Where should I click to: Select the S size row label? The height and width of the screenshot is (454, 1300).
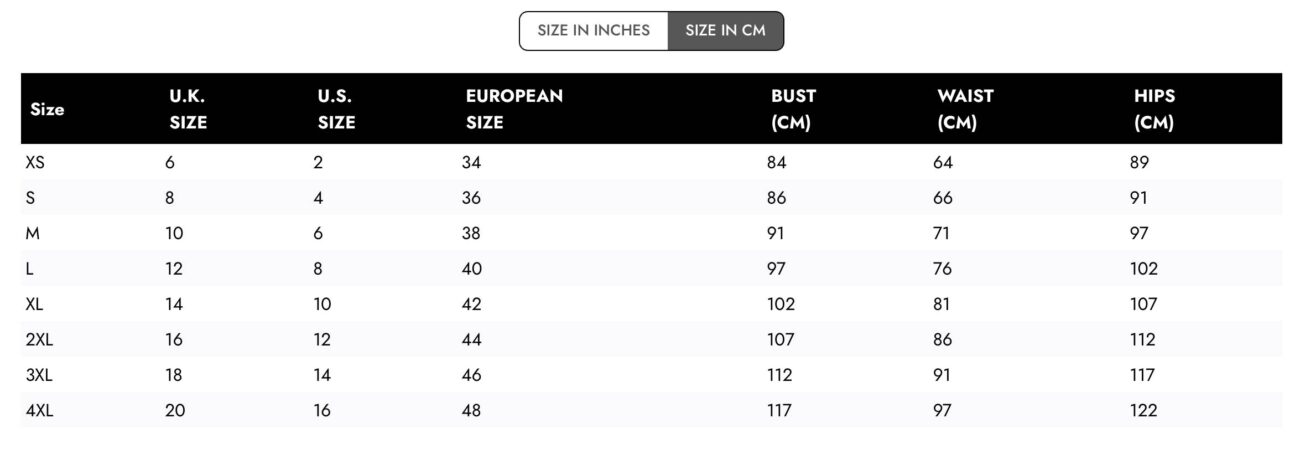click(x=30, y=198)
